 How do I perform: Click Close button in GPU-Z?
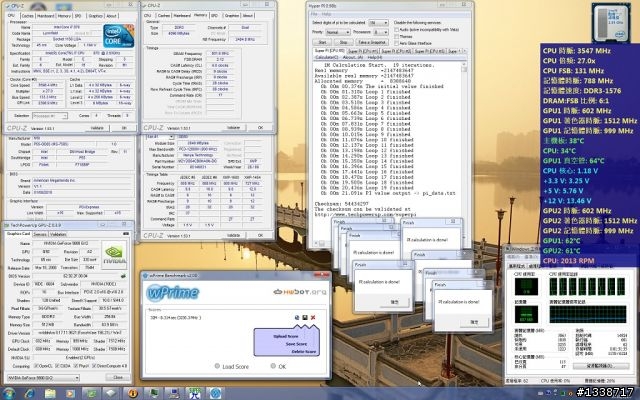(x=118, y=378)
